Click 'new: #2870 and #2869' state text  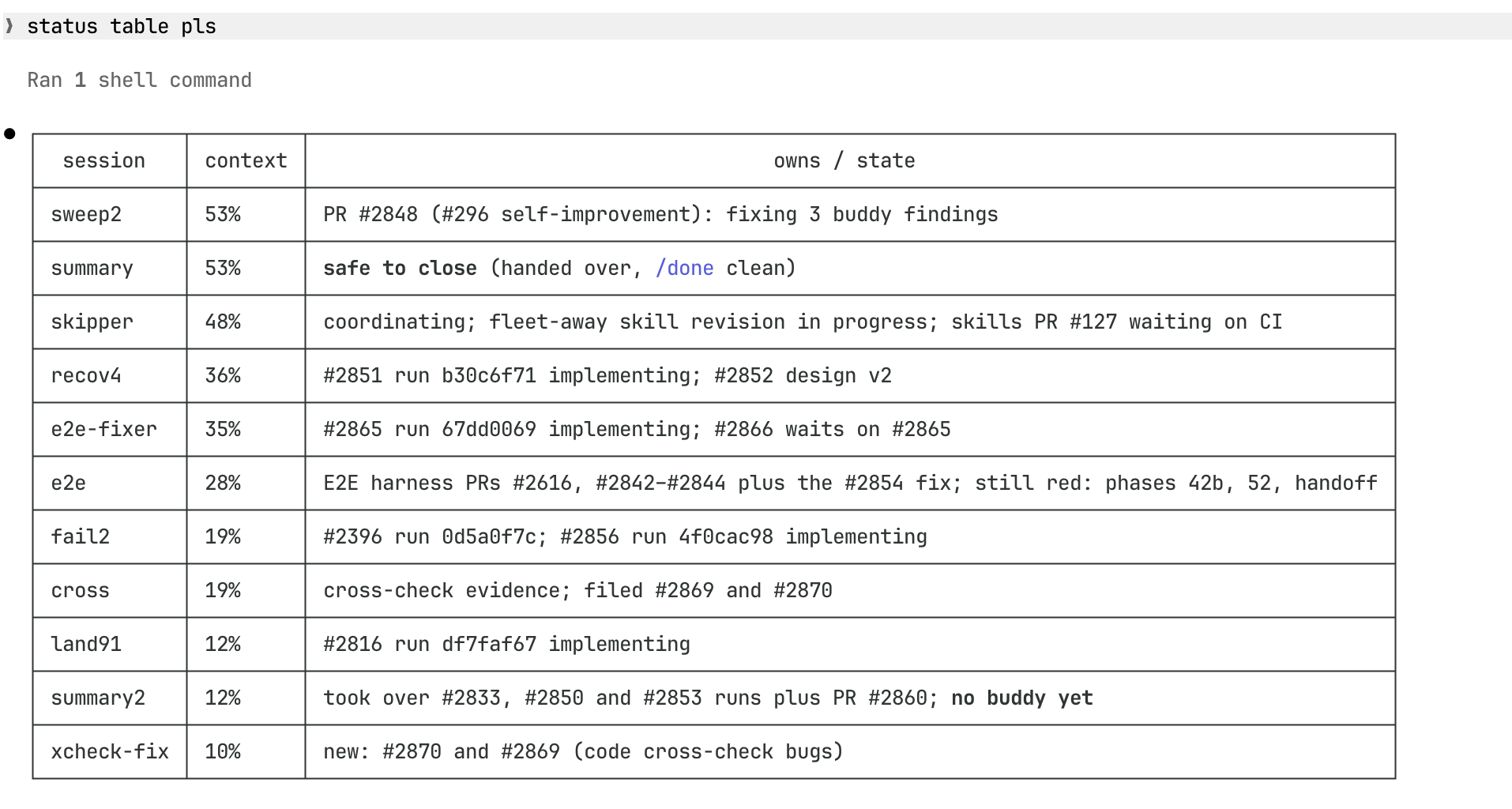pyautogui.click(x=442, y=752)
